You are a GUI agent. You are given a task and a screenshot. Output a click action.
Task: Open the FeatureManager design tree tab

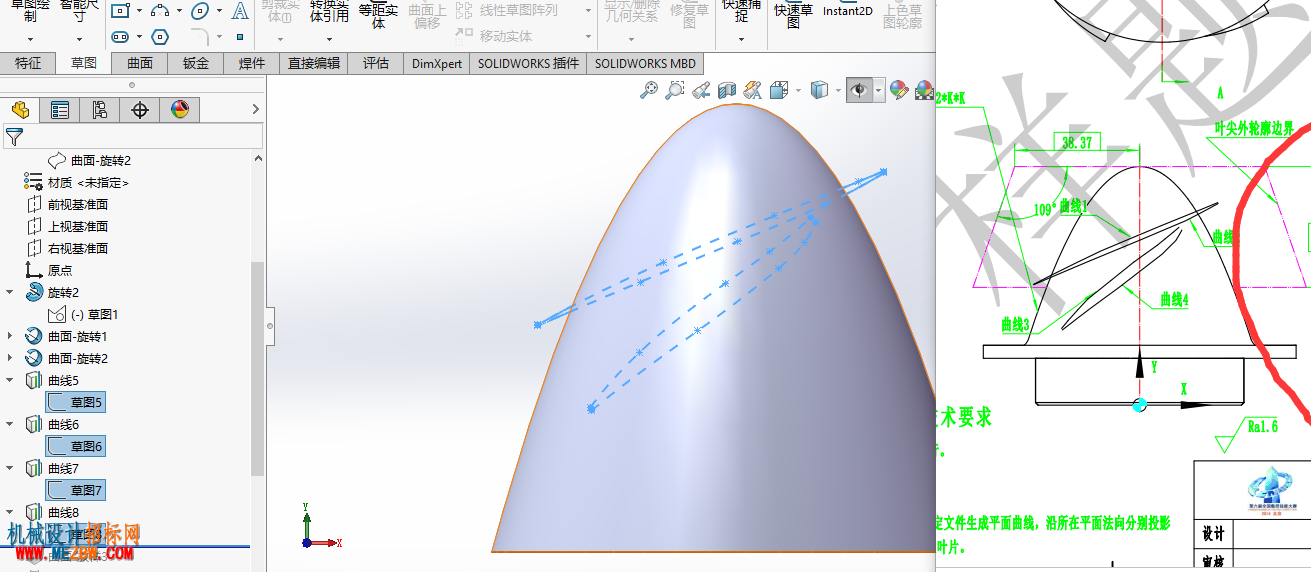coord(20,110)
